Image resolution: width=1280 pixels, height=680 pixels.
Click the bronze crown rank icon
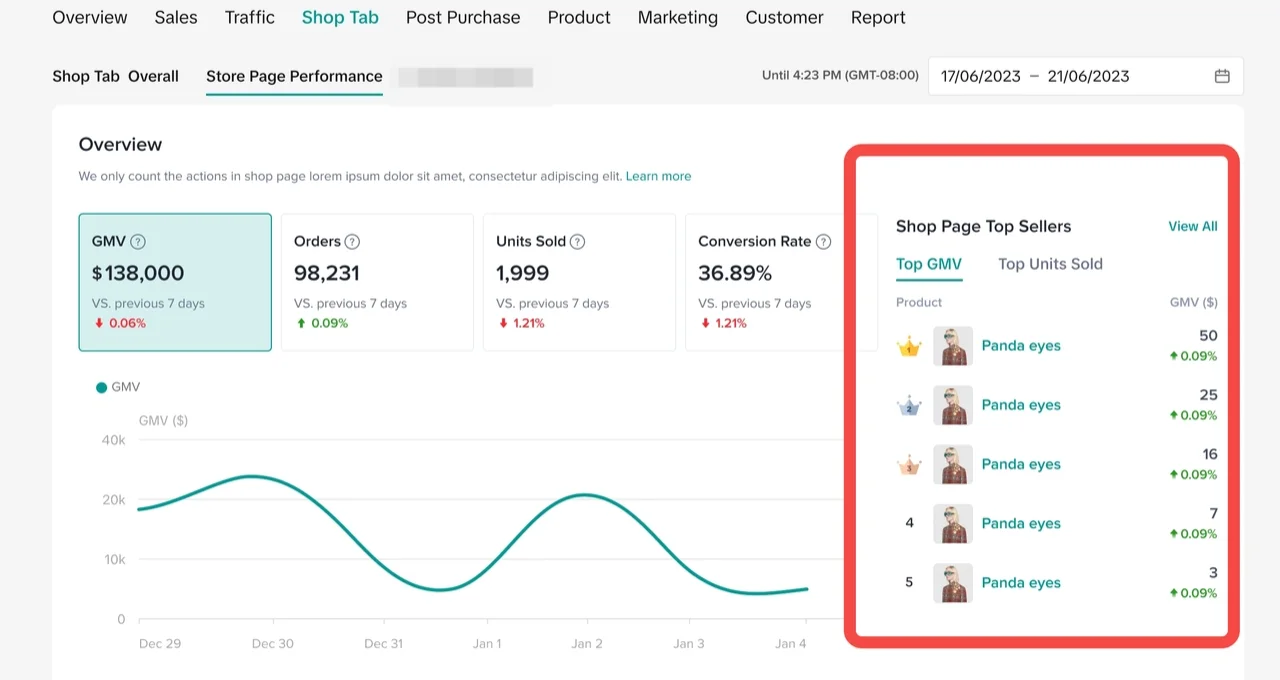tap(909, 465)
